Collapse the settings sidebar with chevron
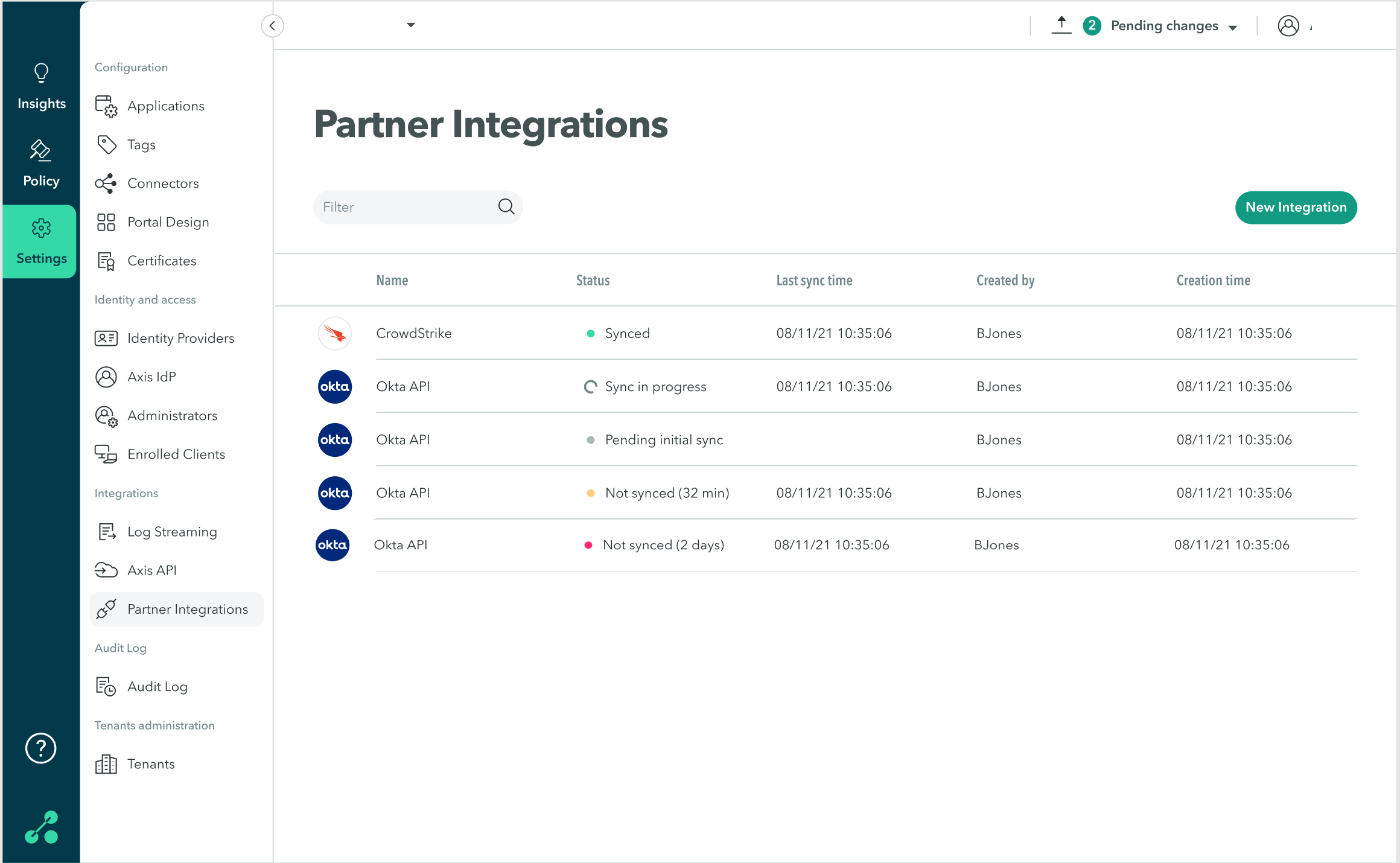 click(273, 26)
